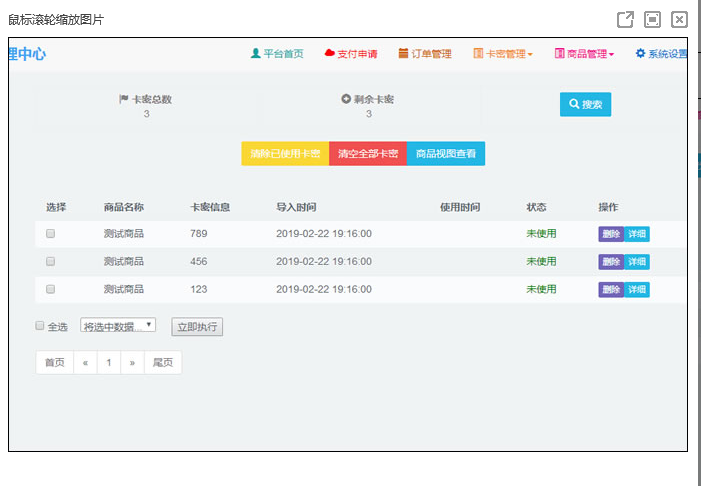
Task: Click 测试商品 in the 789 row
Action: tap(124, 233)
